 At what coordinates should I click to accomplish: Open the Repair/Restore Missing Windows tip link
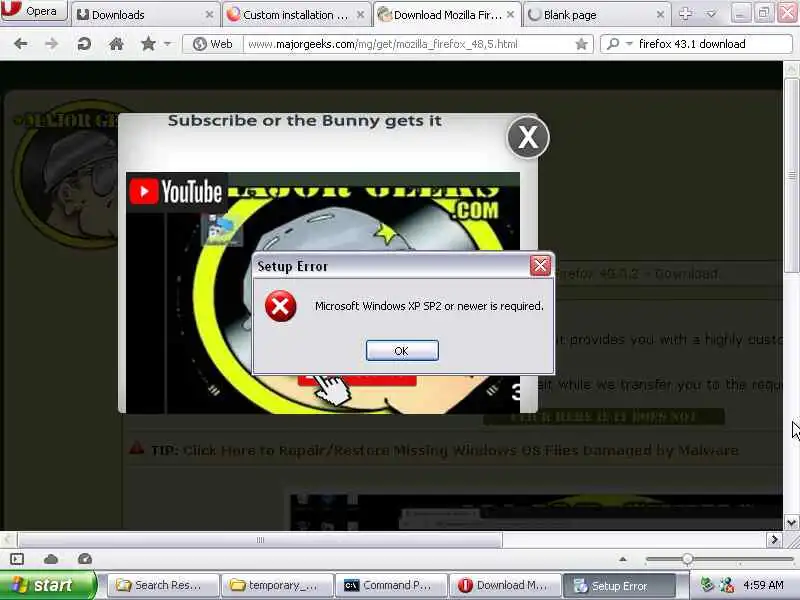(x=461, y=451)
